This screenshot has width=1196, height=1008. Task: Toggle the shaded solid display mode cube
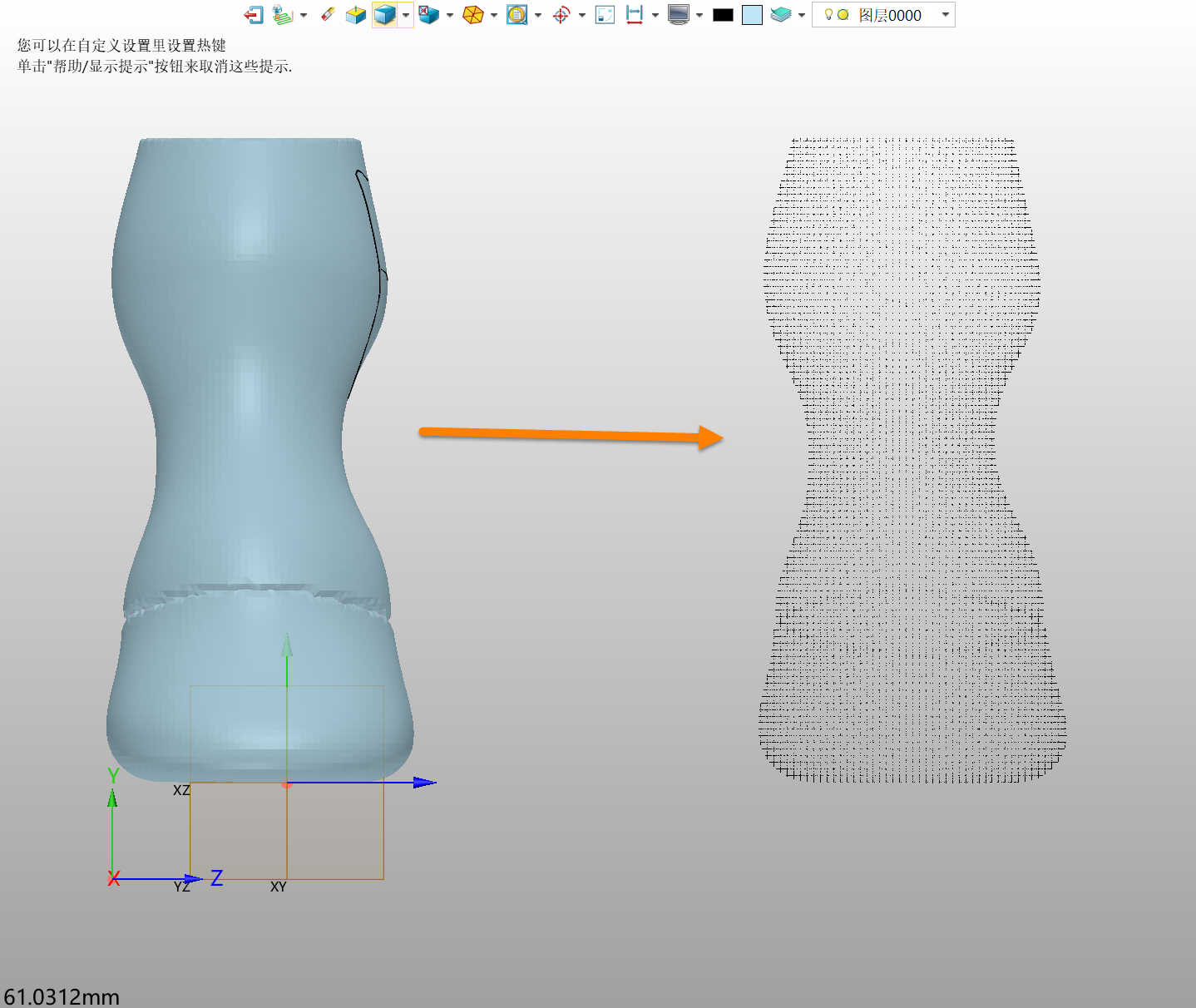coord(384,15)
